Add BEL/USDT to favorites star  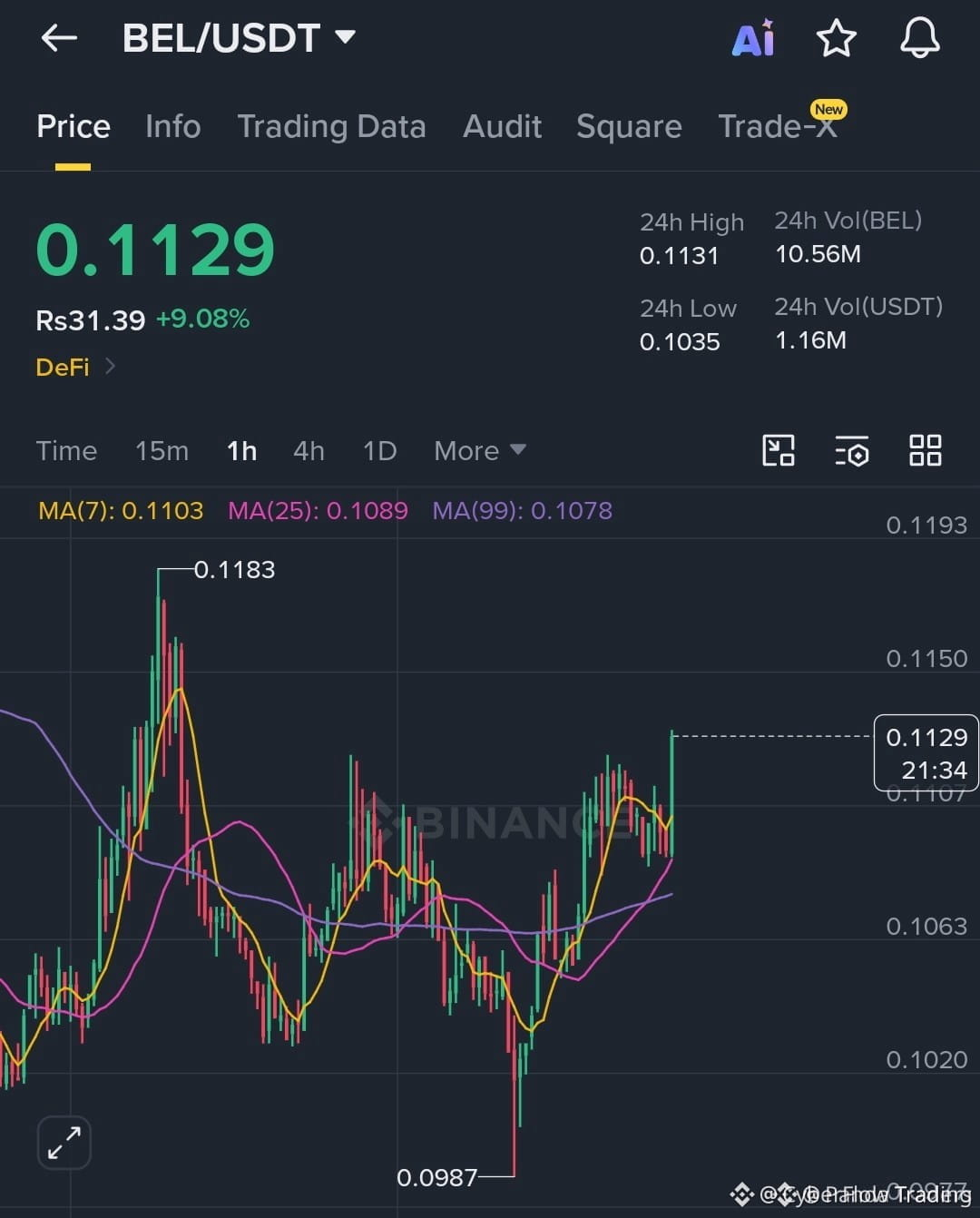click(x=836, y=38)
